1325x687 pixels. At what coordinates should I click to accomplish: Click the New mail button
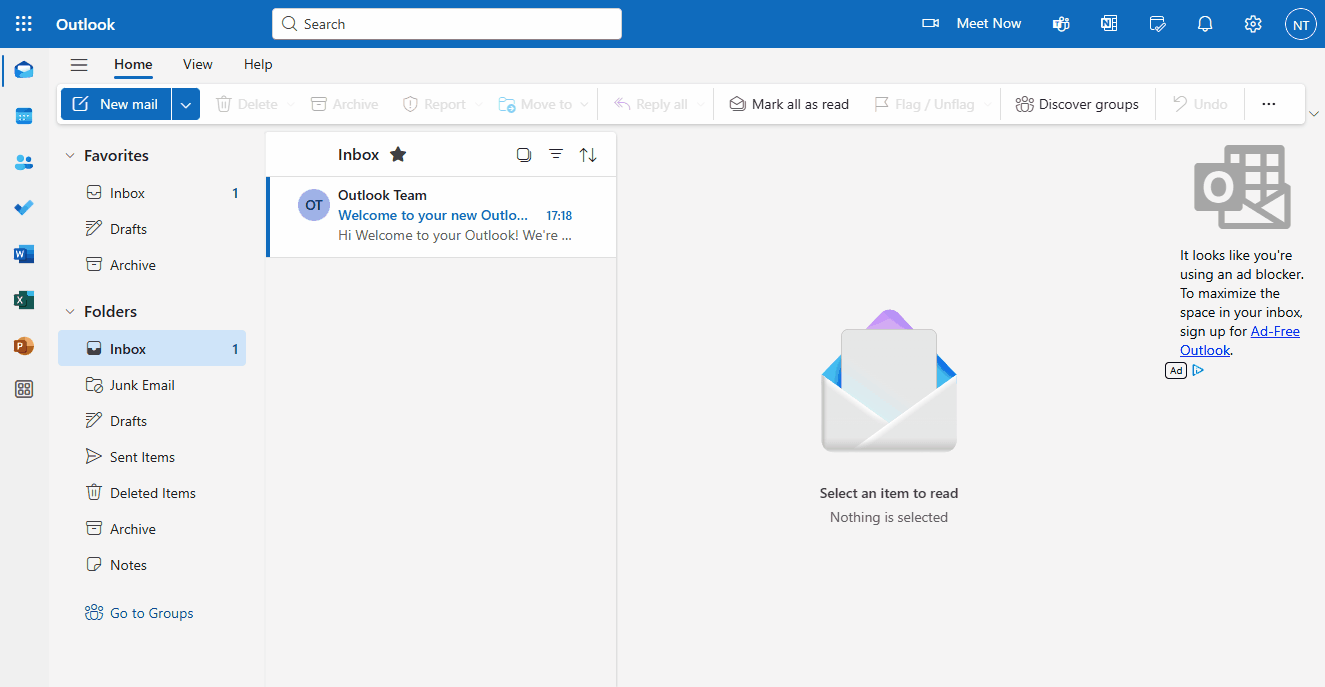[116, 104]
